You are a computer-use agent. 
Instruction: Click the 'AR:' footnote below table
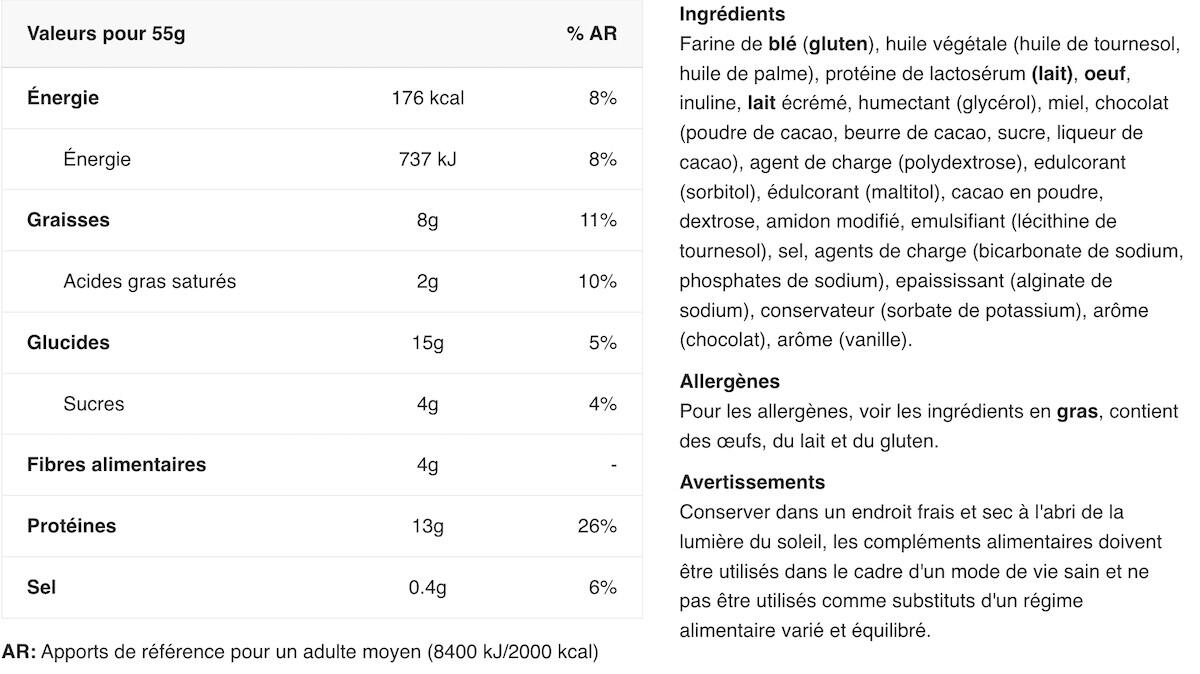click(x=19, y=653)
